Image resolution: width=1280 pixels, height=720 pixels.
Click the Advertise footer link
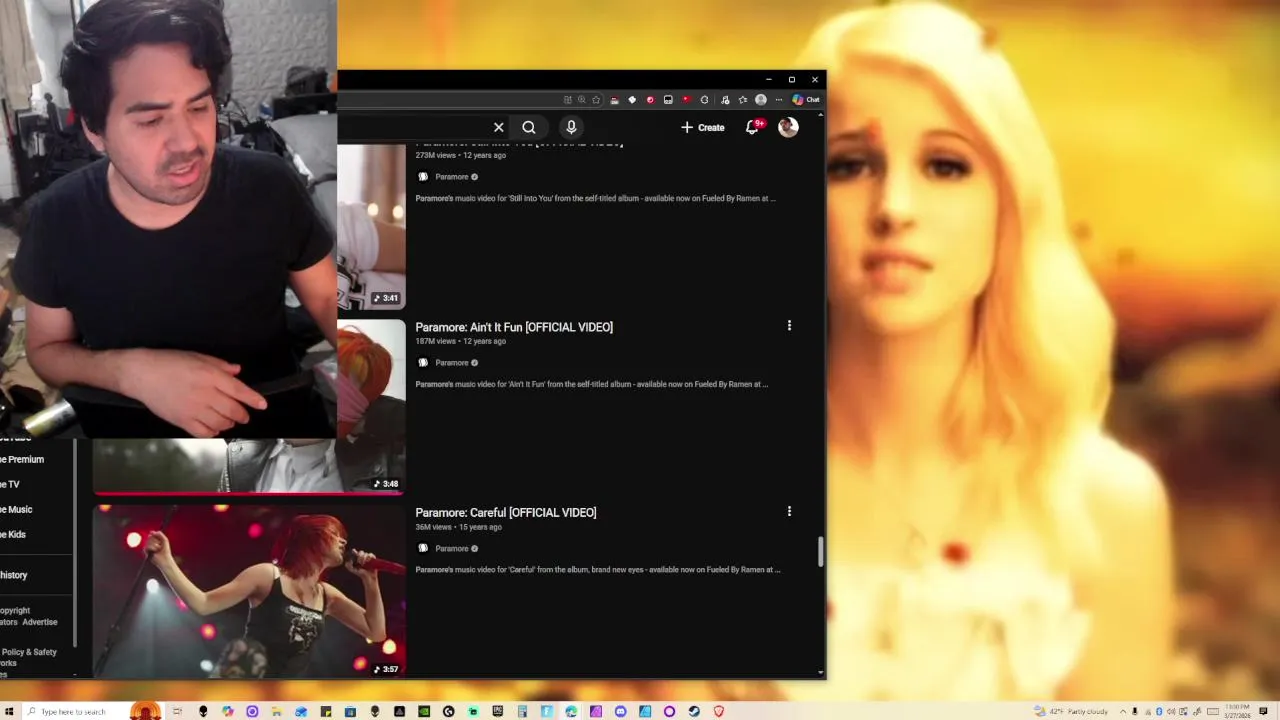40,622
